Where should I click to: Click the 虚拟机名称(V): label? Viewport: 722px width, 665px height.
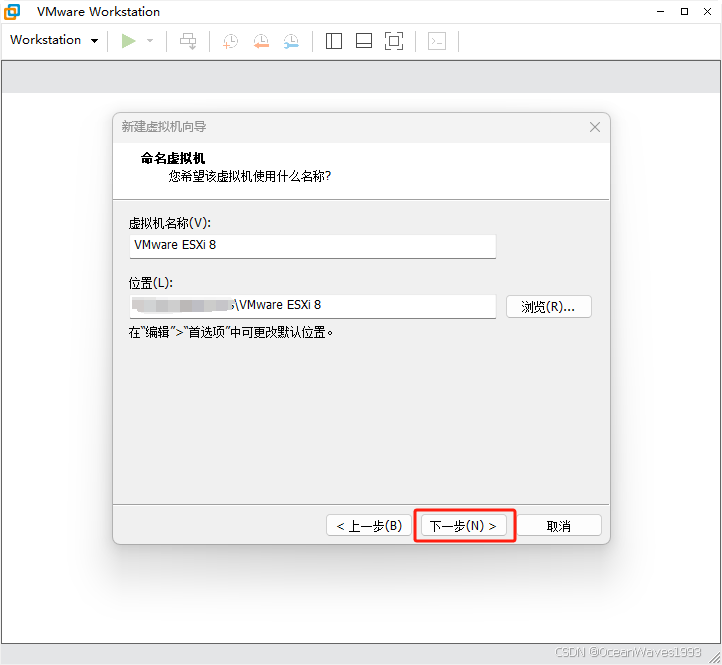tap(169, 223)
